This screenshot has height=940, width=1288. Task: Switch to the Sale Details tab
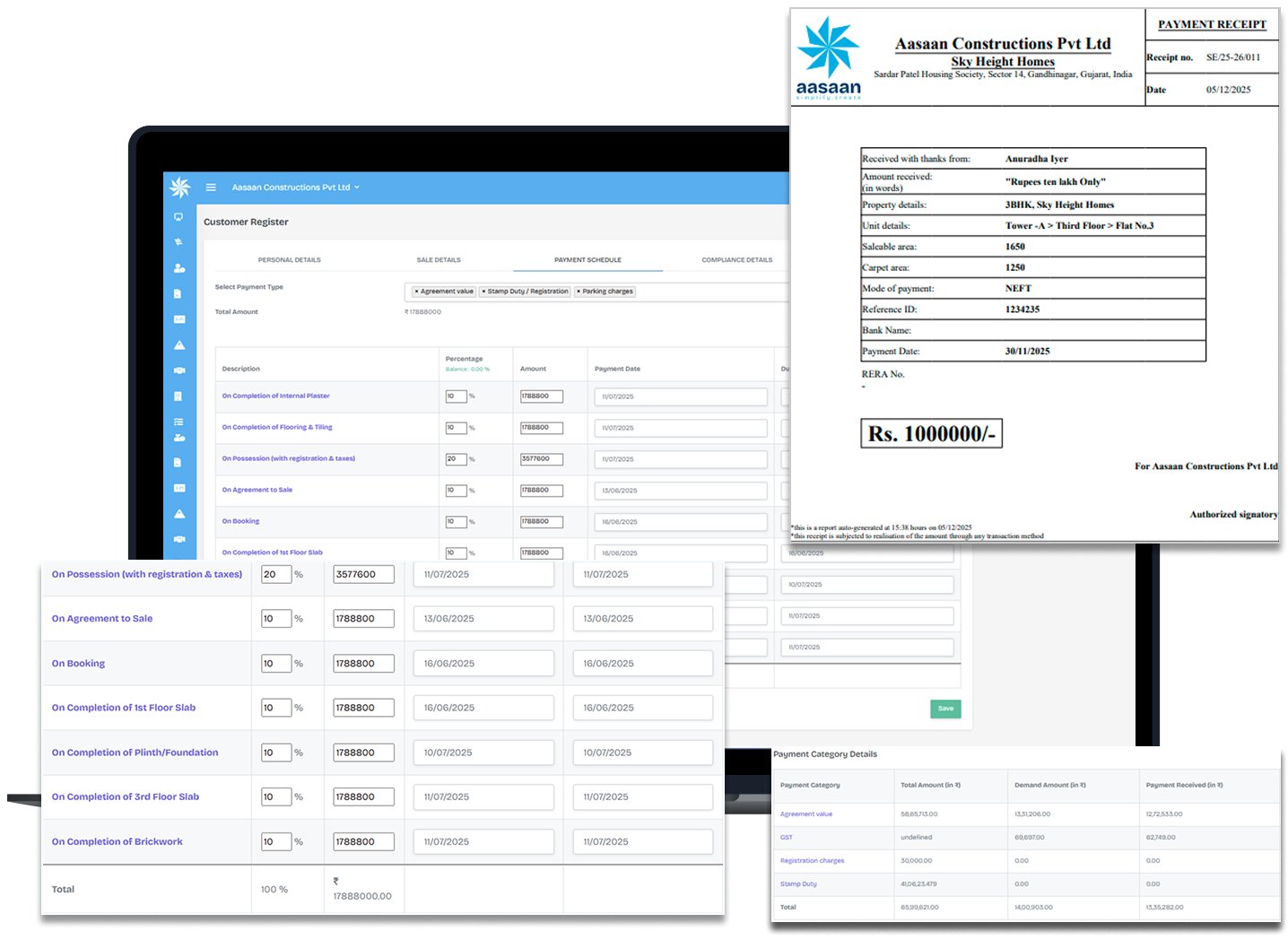(x=439, y=260)
